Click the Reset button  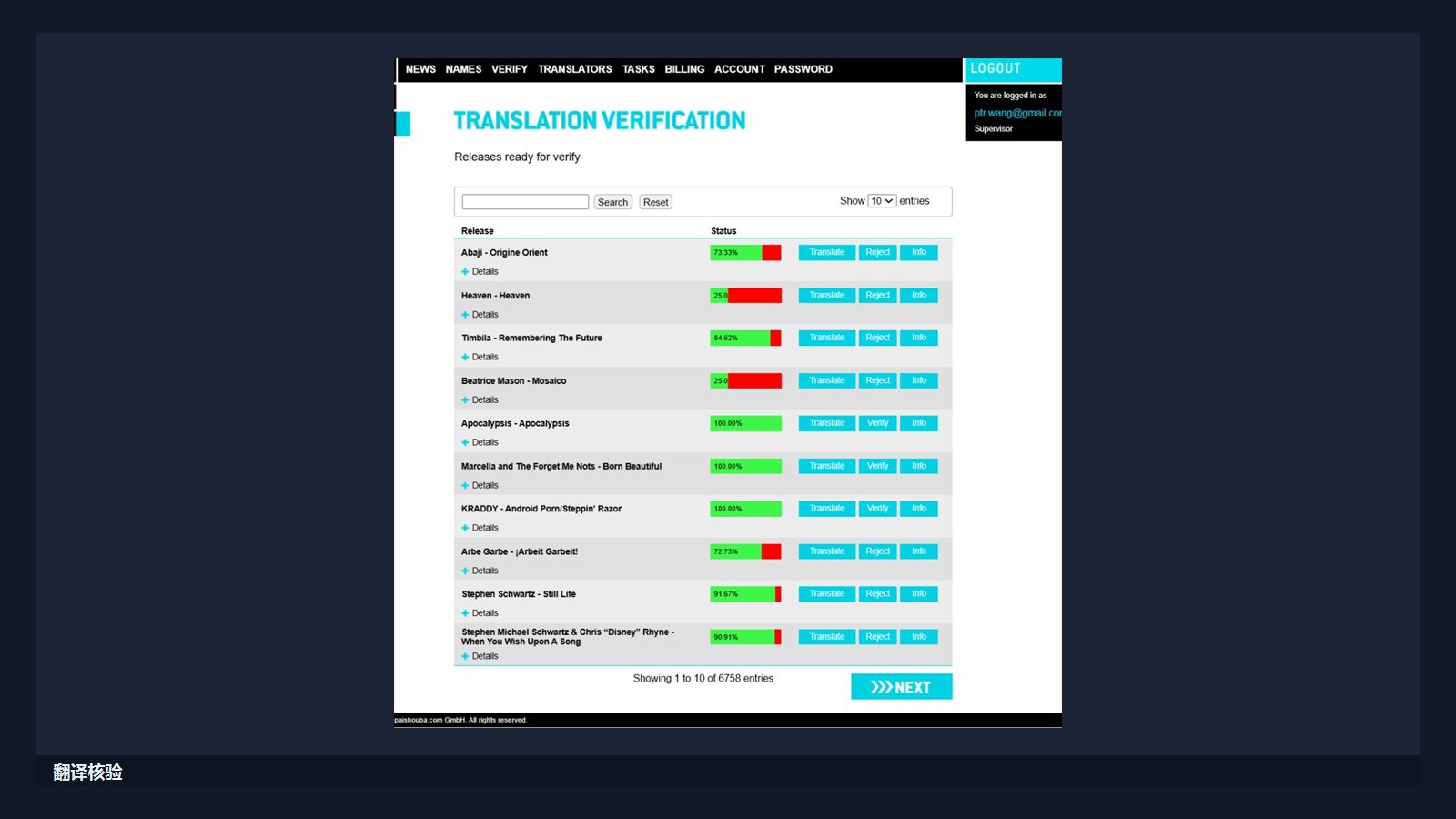pos(655,202)
